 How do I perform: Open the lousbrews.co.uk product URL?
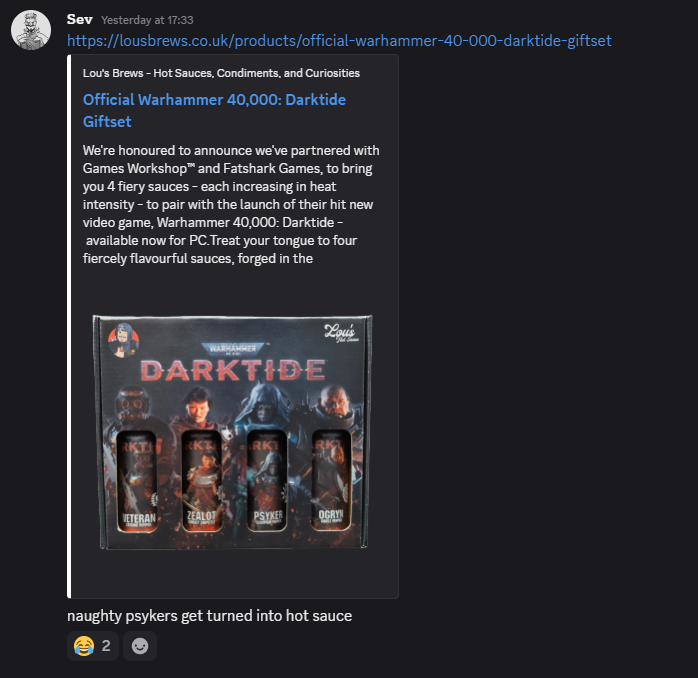(339, 41)
